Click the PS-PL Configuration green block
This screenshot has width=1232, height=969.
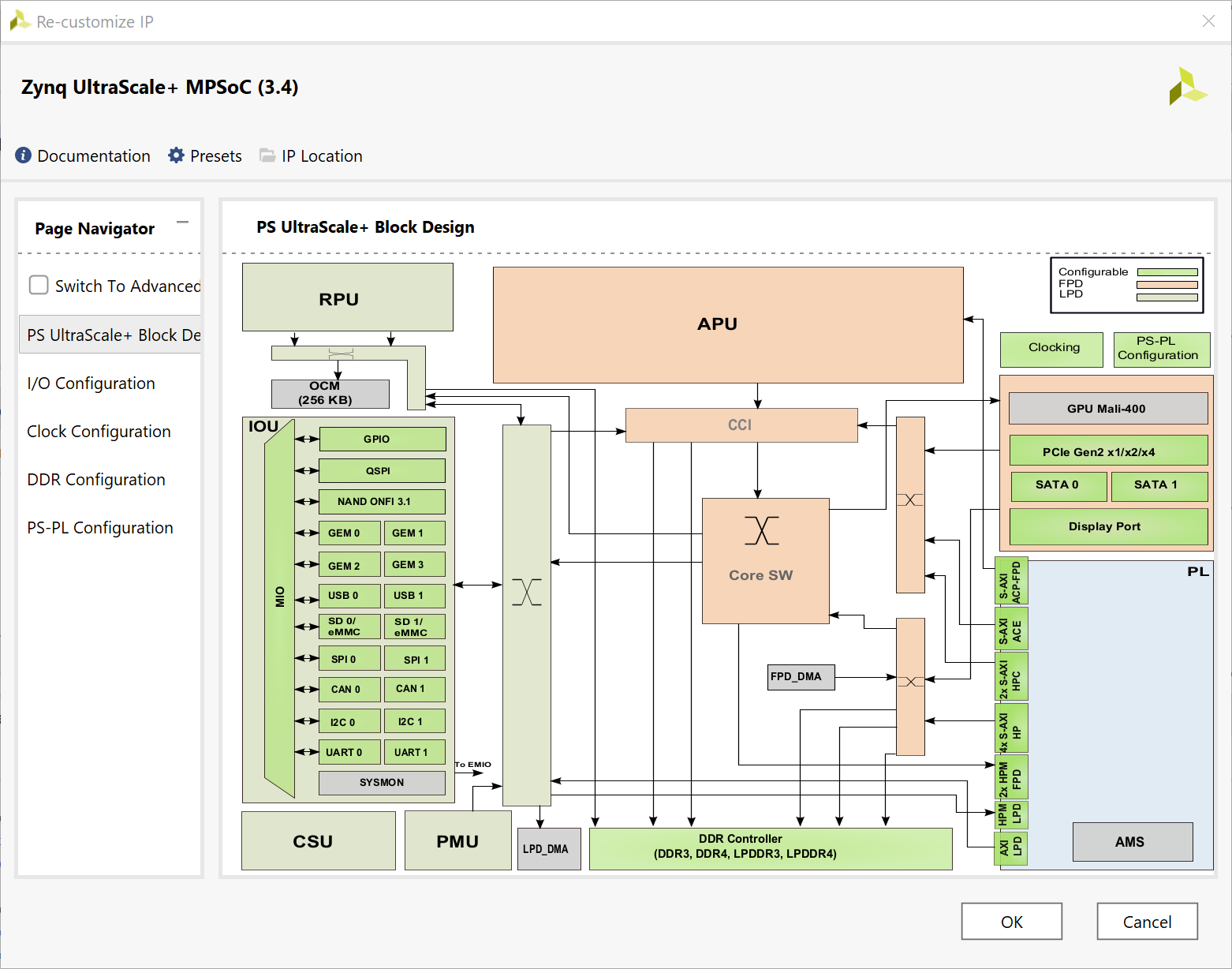tap(1162, 349)
